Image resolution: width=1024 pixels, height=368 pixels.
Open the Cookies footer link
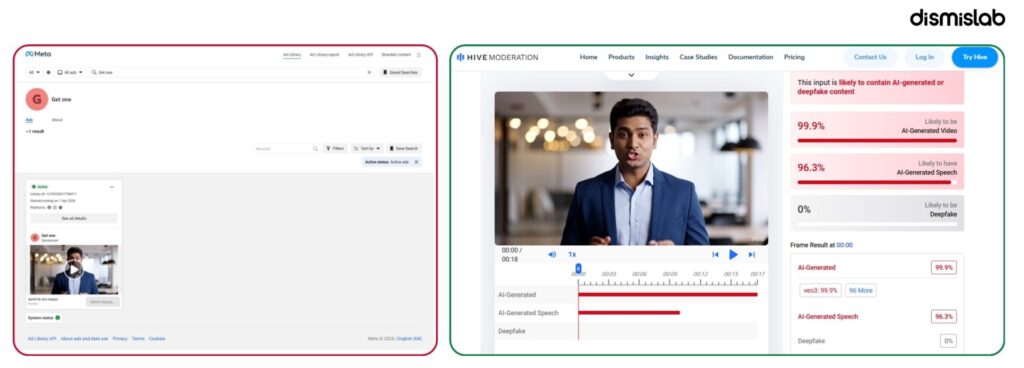coord(157,339)
